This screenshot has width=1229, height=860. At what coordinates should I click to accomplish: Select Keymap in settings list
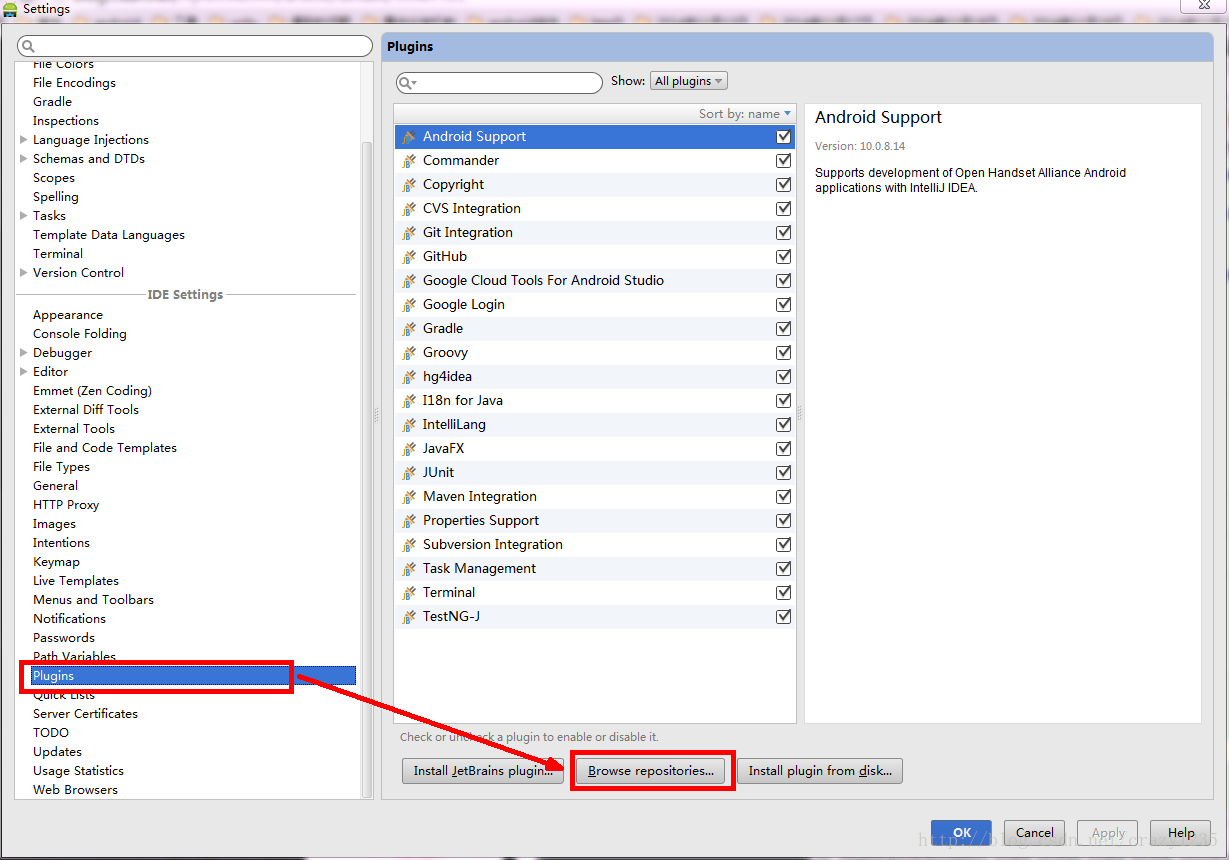(x=56, y=562)
